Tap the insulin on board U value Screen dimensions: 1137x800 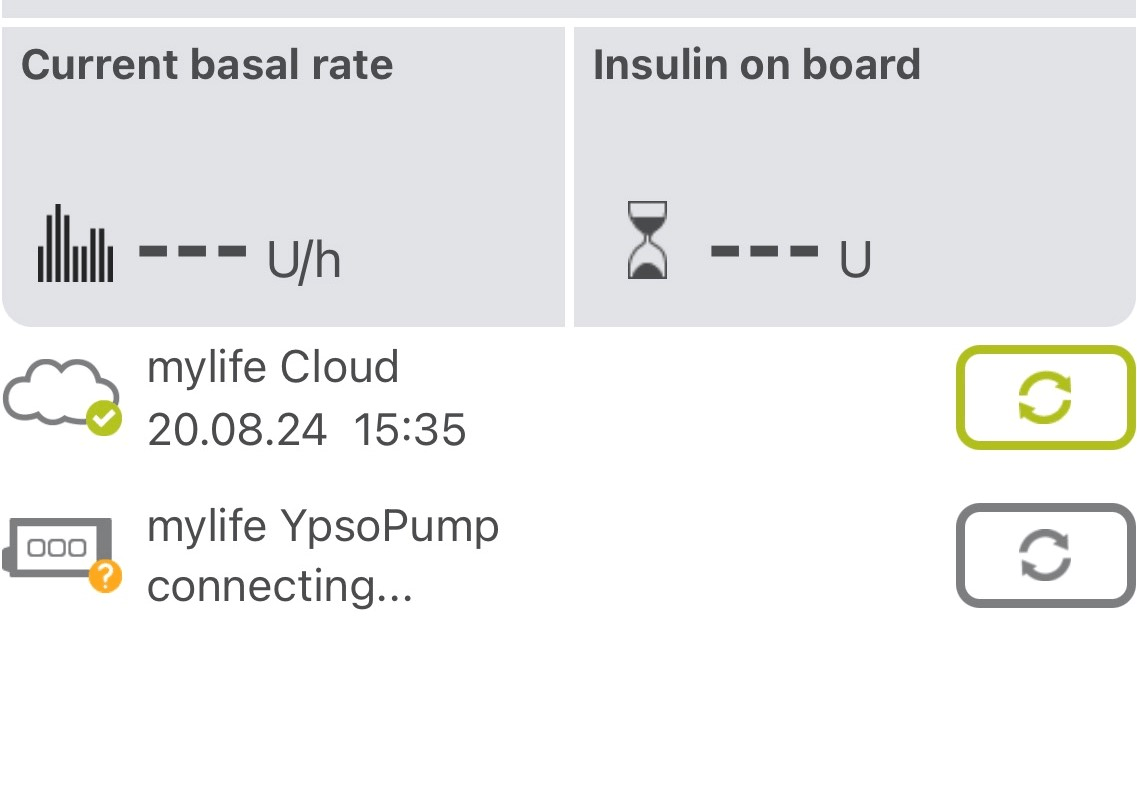click(790, 256)
